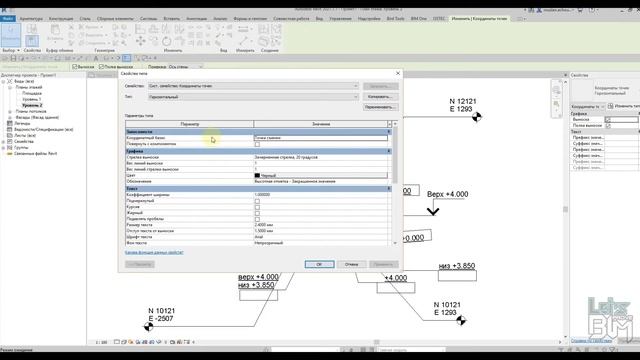Open the Файл tab
The width and height of the screenshot is (640, 360).
click(x=8, y=19)
